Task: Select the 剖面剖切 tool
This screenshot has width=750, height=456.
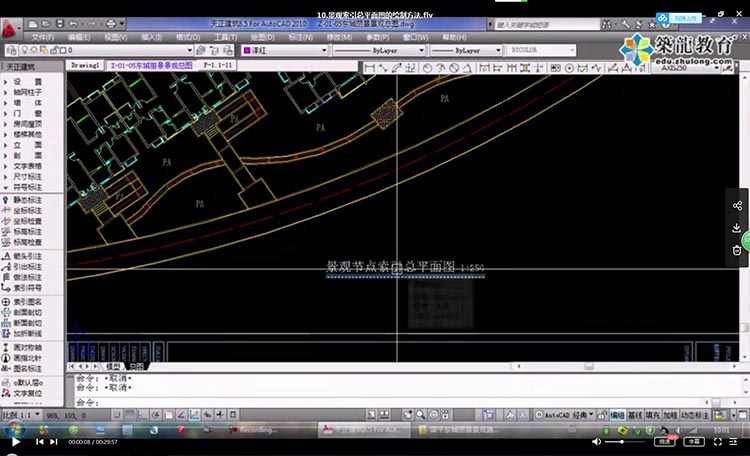Action: (27, 312)
